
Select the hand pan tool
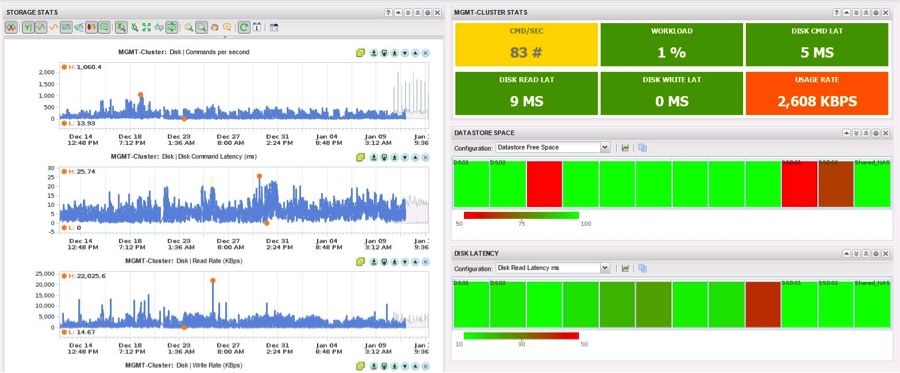click(215, 27)
